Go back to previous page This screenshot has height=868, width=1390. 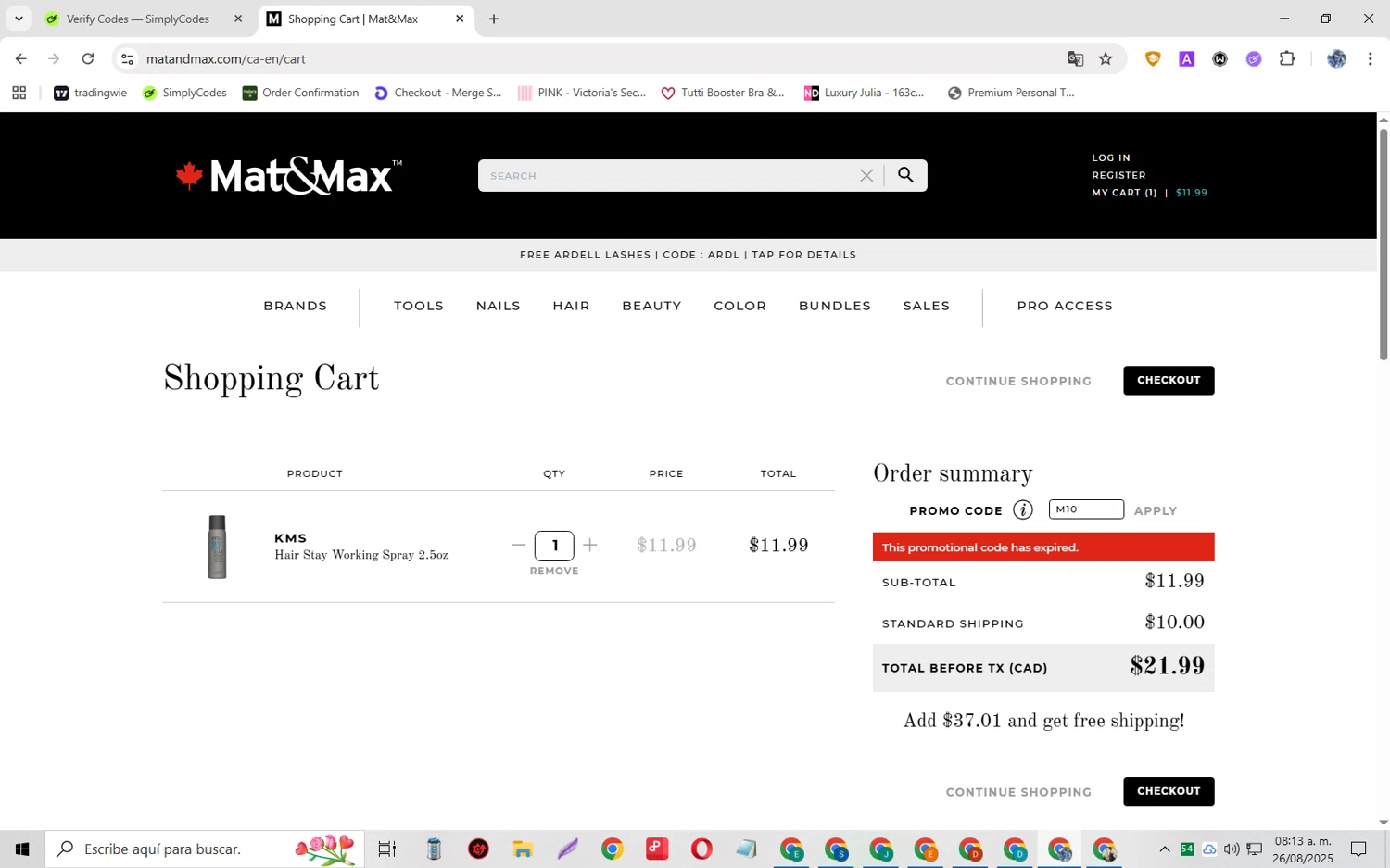[x=21, y=58]
